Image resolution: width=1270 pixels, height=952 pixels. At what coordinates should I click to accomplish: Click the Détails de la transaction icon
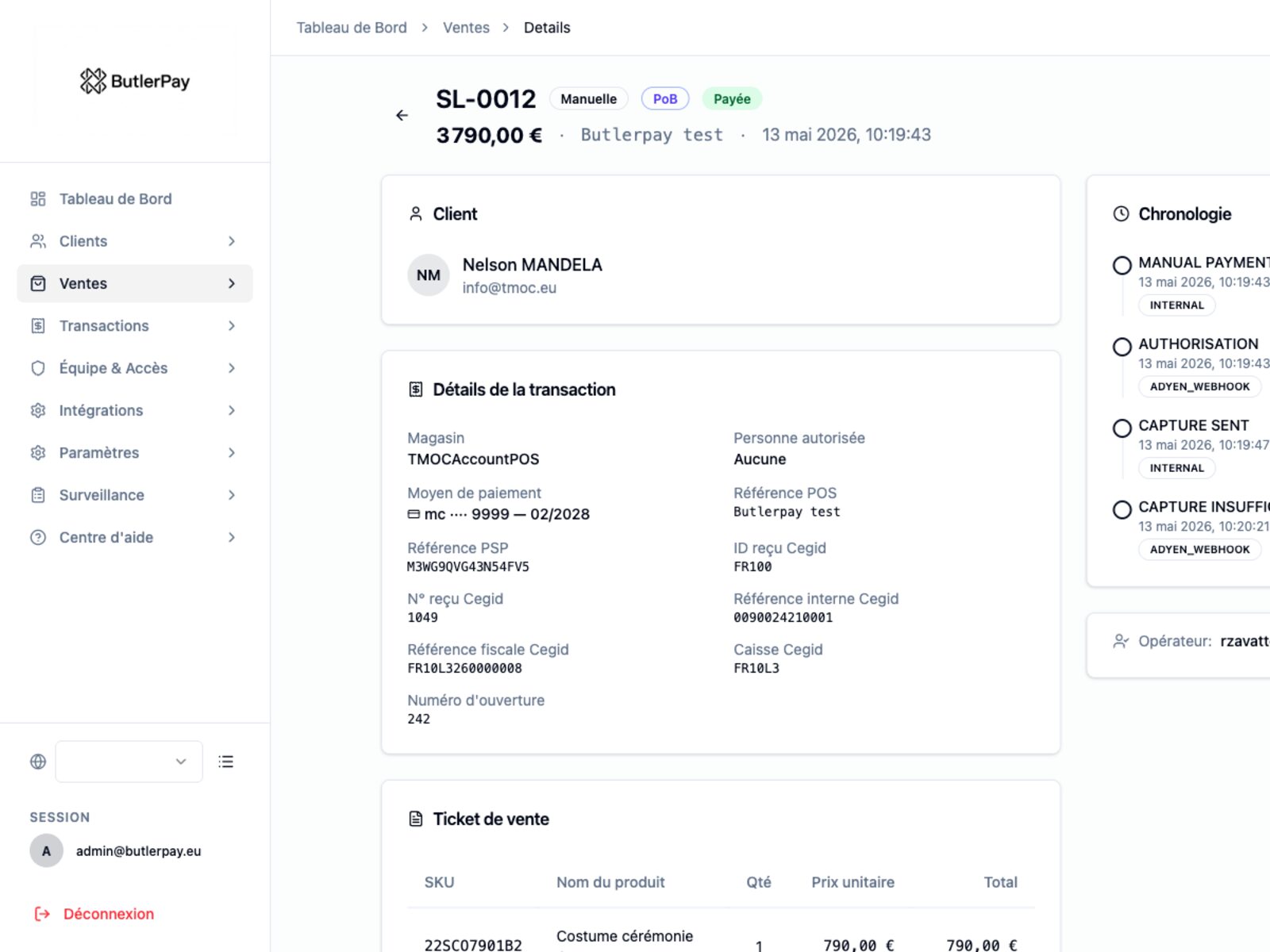tap(416, 390)
